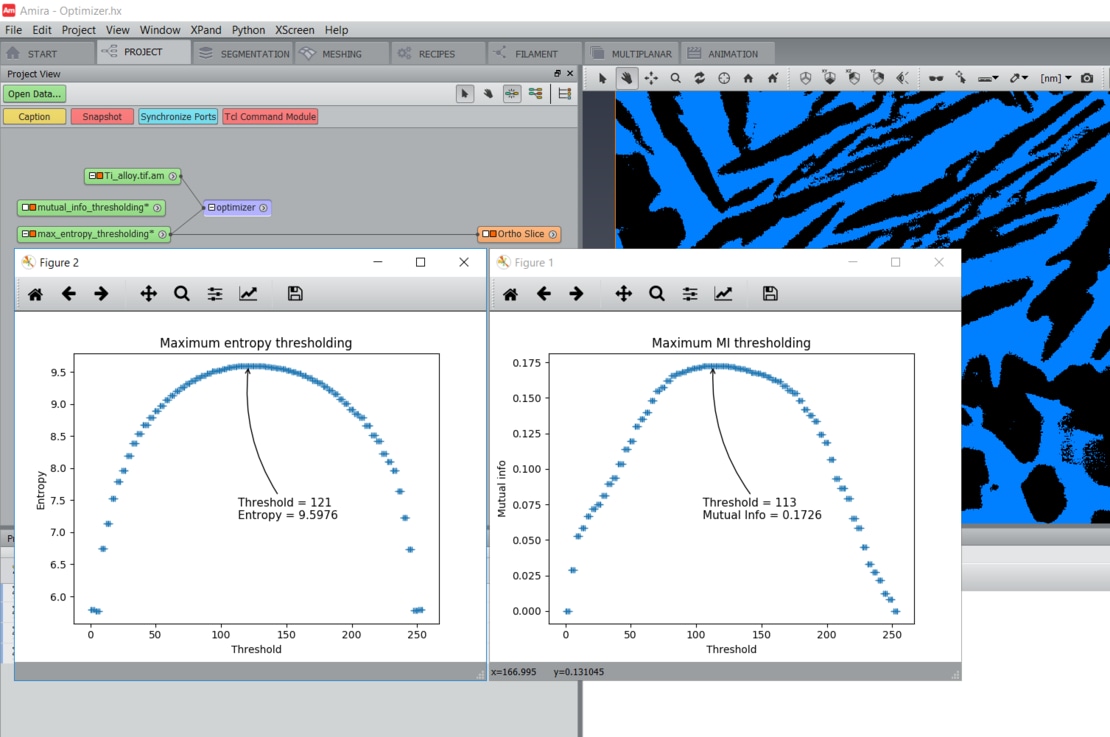
Task: Select the arrow pointer tool in Project View toolbar
Action: (x=464, y=93)
